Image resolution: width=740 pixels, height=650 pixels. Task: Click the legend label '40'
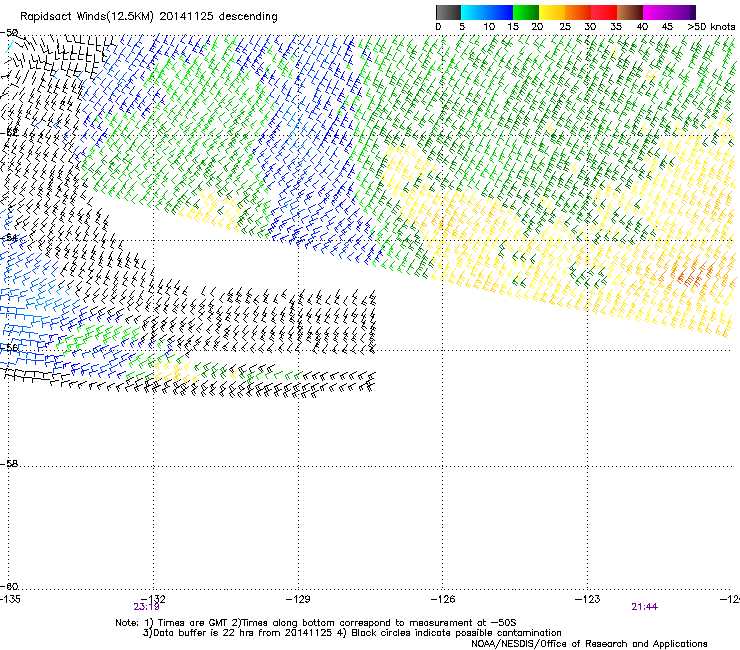point(642,27)
